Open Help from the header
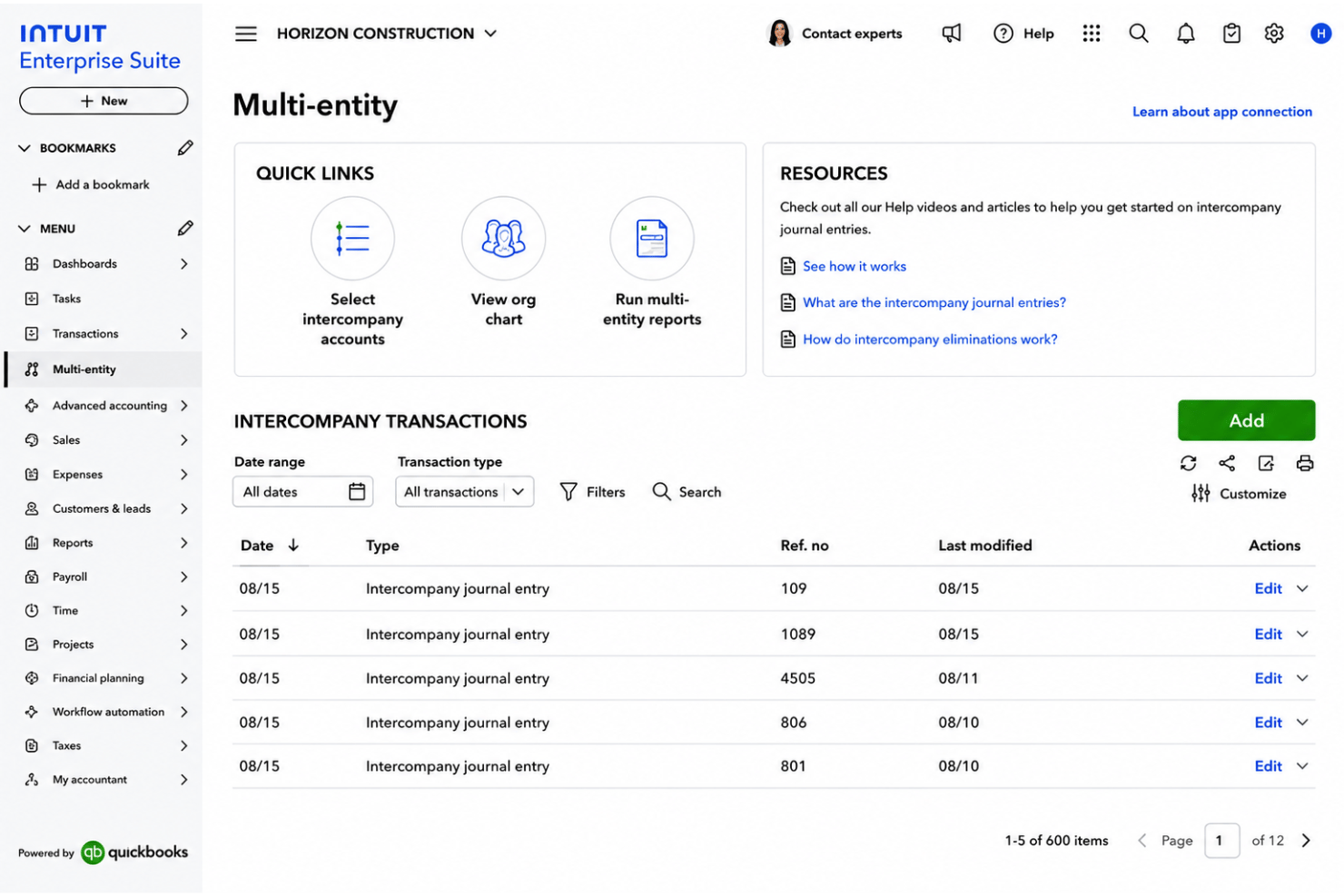Screen dimensions: 1344x896 pos(1023,34)
